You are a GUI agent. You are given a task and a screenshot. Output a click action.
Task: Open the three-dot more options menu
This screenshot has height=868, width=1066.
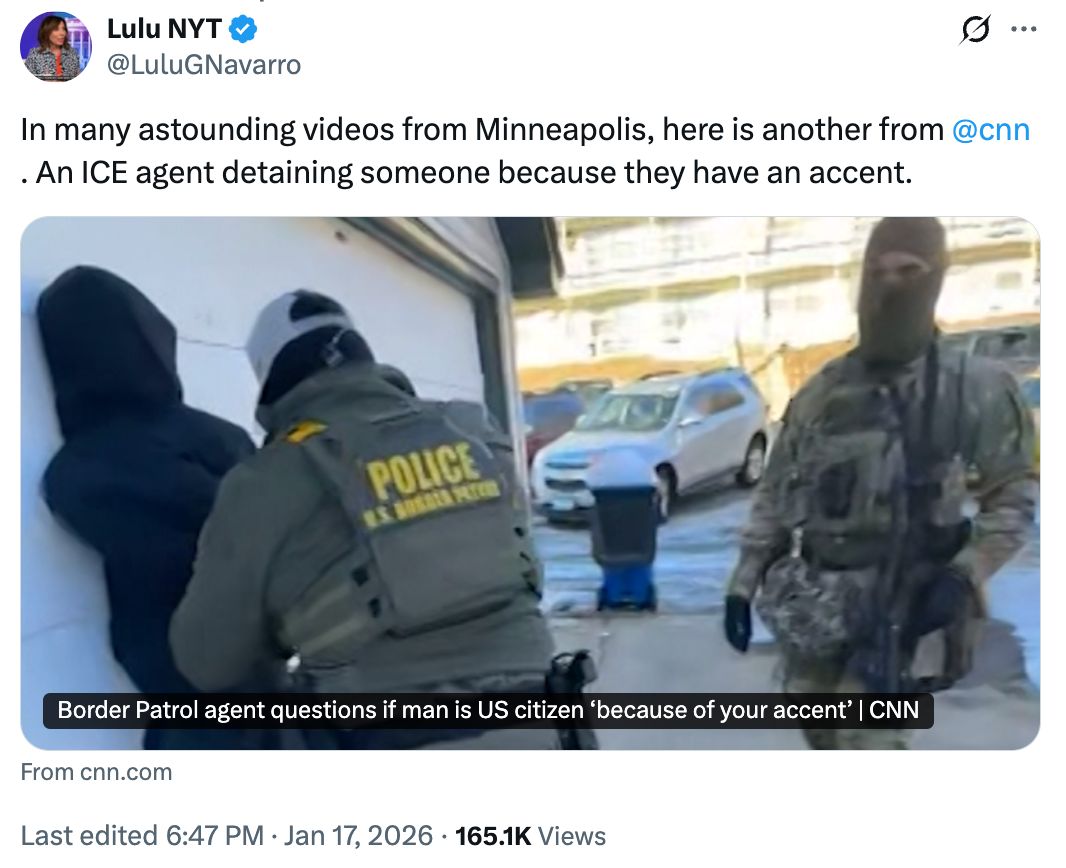[1024, 29]
